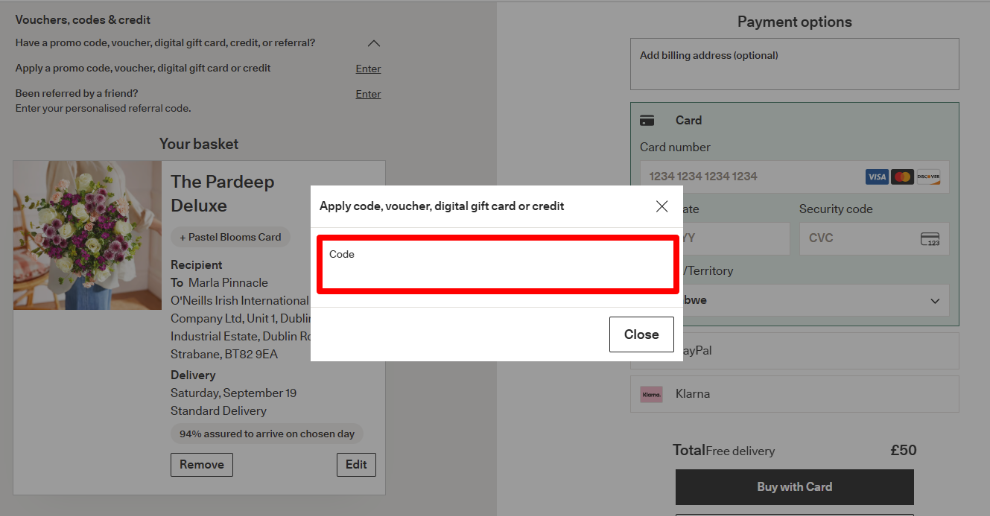This screenshot has height=516, width=990.
Task: Select the Klarna payment option
Action: (794, 394)
